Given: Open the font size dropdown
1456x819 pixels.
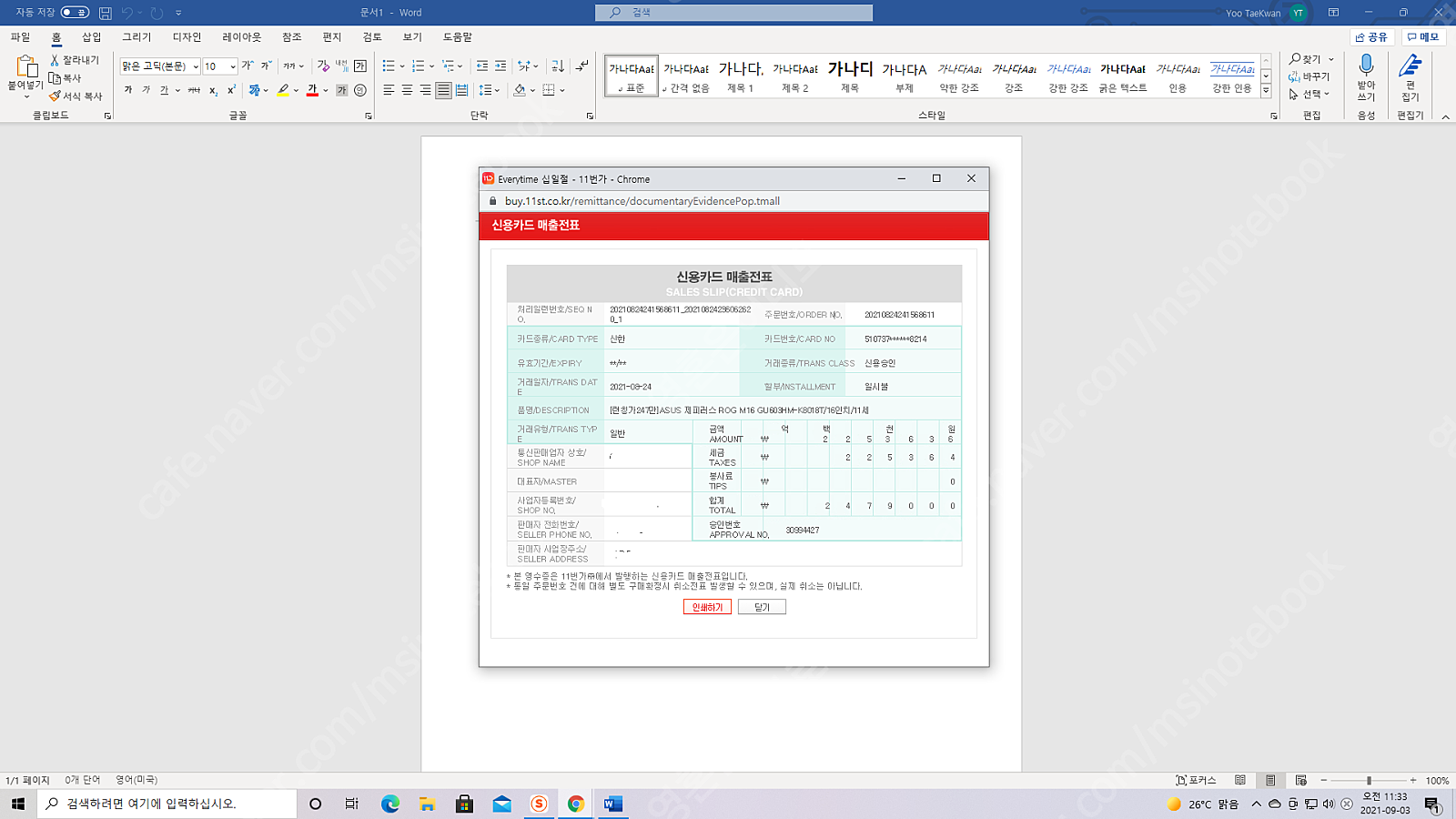Looking at the screenshot, I should point(233,66).
